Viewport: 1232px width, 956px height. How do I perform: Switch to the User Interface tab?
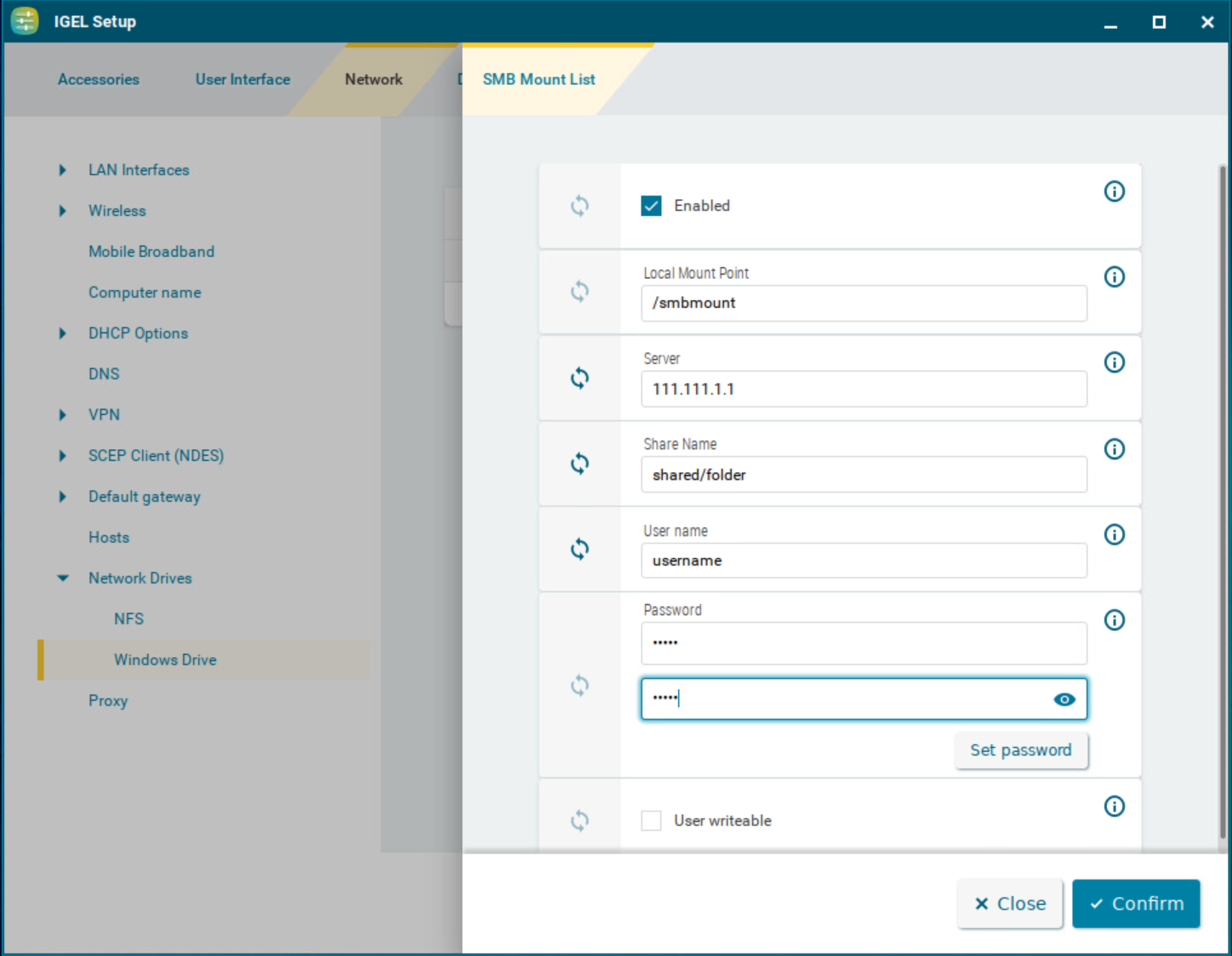pos(242,79)
